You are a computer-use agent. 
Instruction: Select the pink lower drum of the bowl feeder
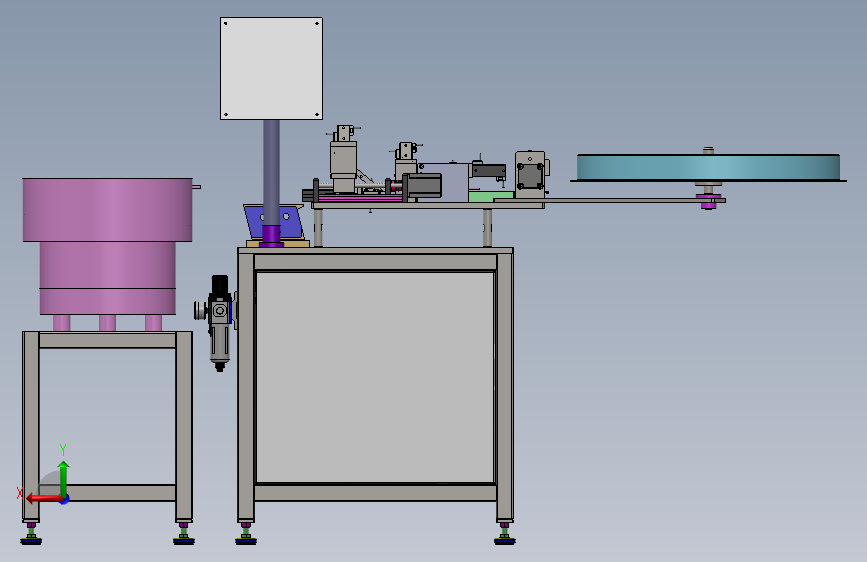click(107, 278)
